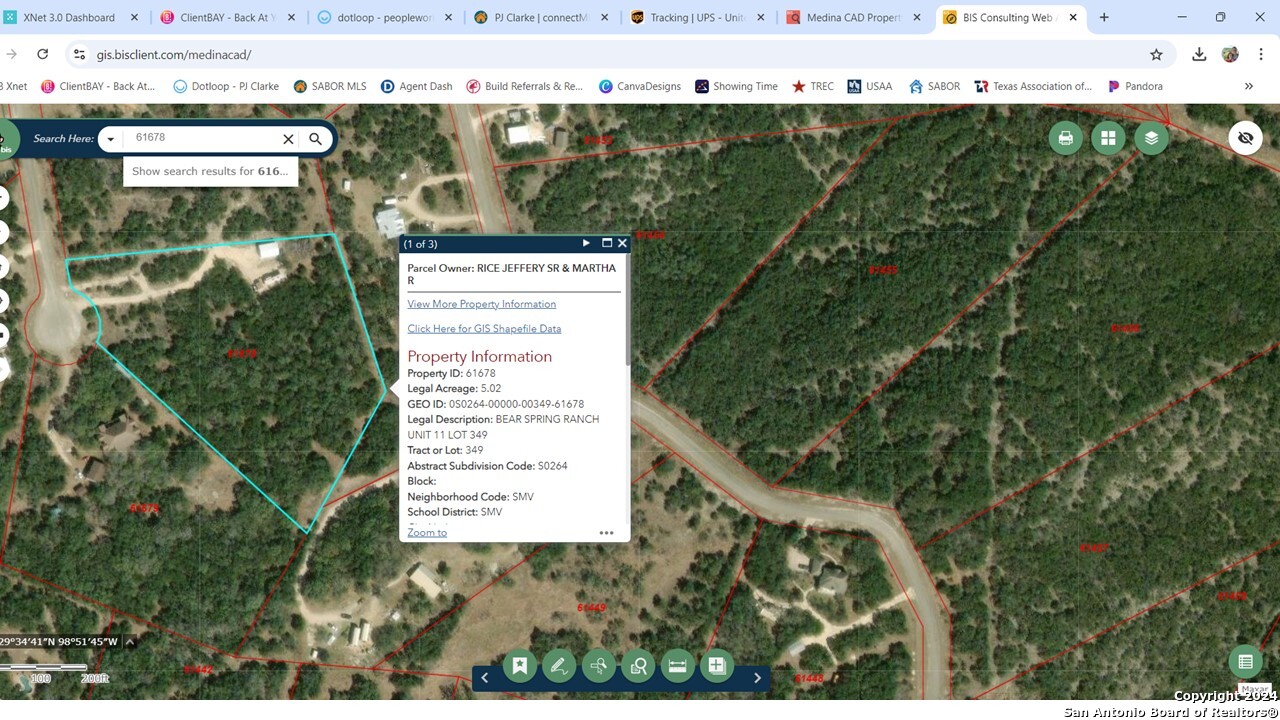Viewport: 1280px width, 720px height.
Task: Open the TREC bookmark
Action: coord(813,86)
